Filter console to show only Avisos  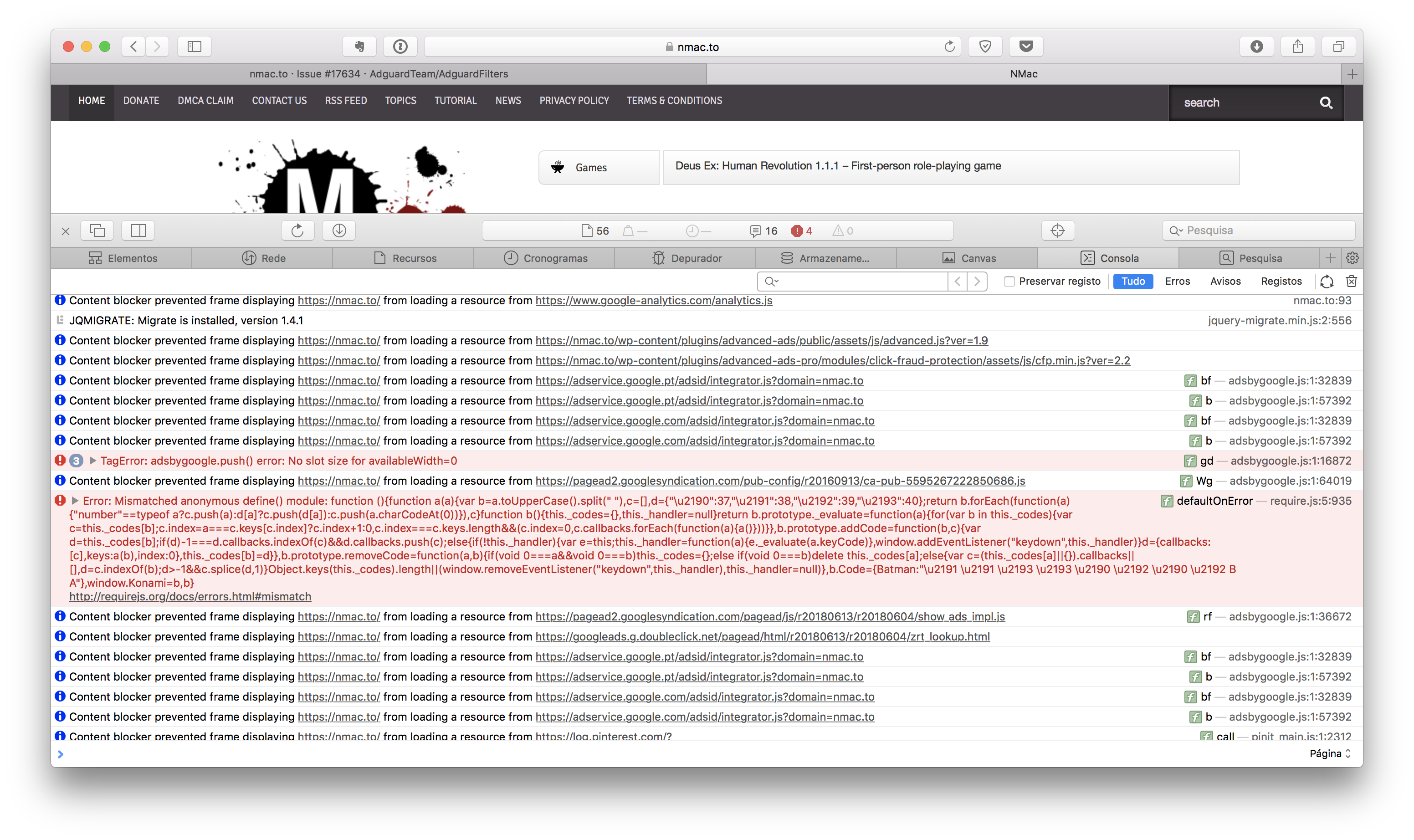point(1225,282)
